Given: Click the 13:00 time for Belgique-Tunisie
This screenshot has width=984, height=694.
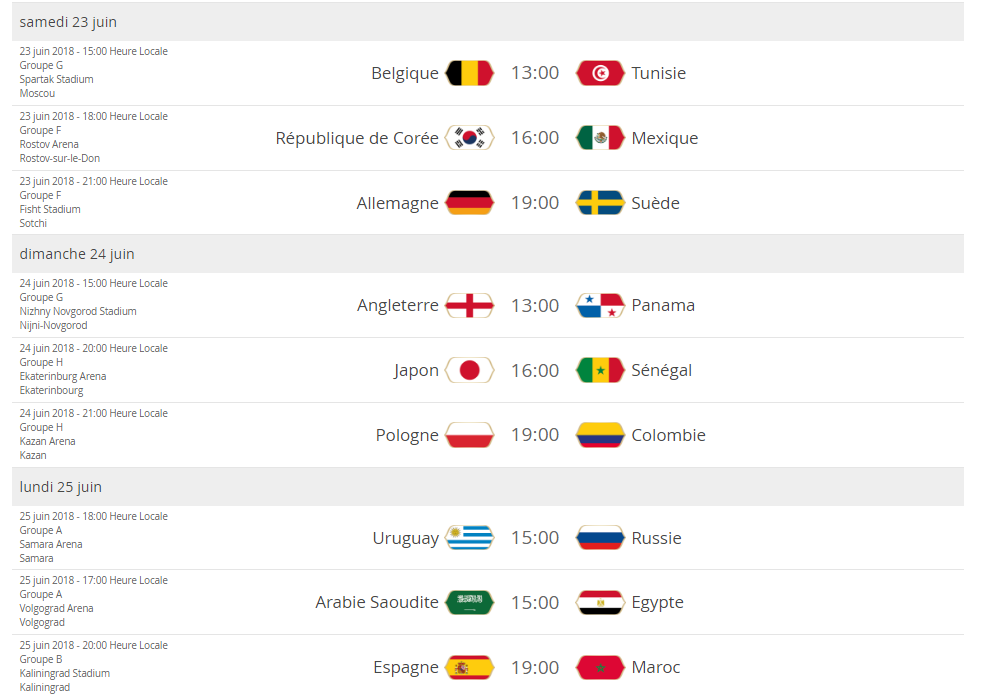Looking at the screenshot, I should [x=535, y=73].
